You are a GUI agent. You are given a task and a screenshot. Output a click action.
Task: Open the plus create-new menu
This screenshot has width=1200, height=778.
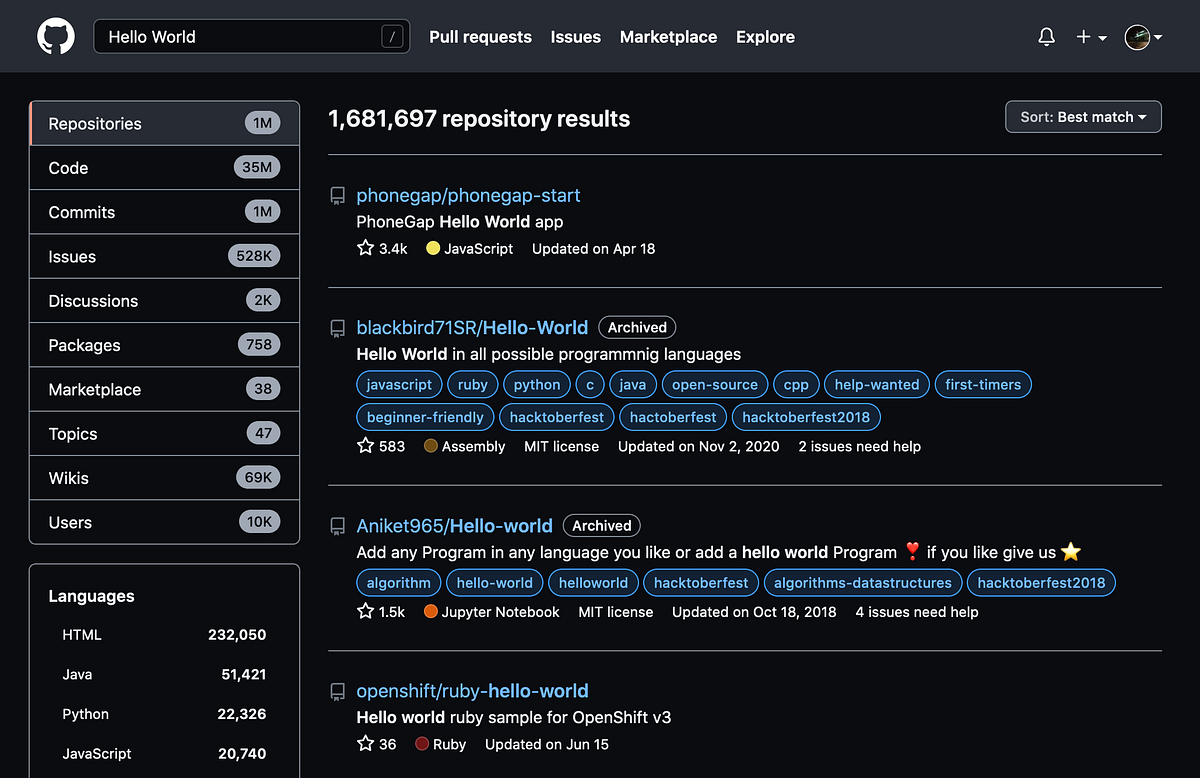point(1091,37)
